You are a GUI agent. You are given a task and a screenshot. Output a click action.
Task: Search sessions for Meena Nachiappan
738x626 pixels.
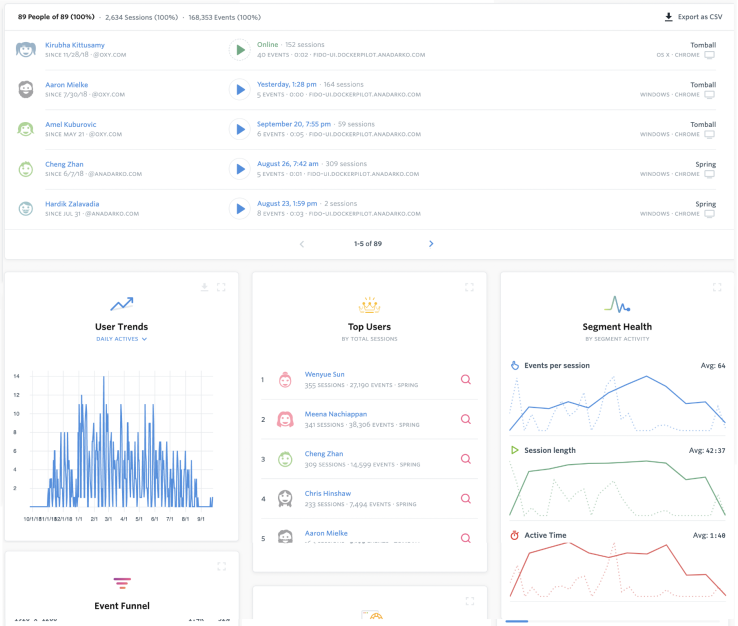(465, 419)
